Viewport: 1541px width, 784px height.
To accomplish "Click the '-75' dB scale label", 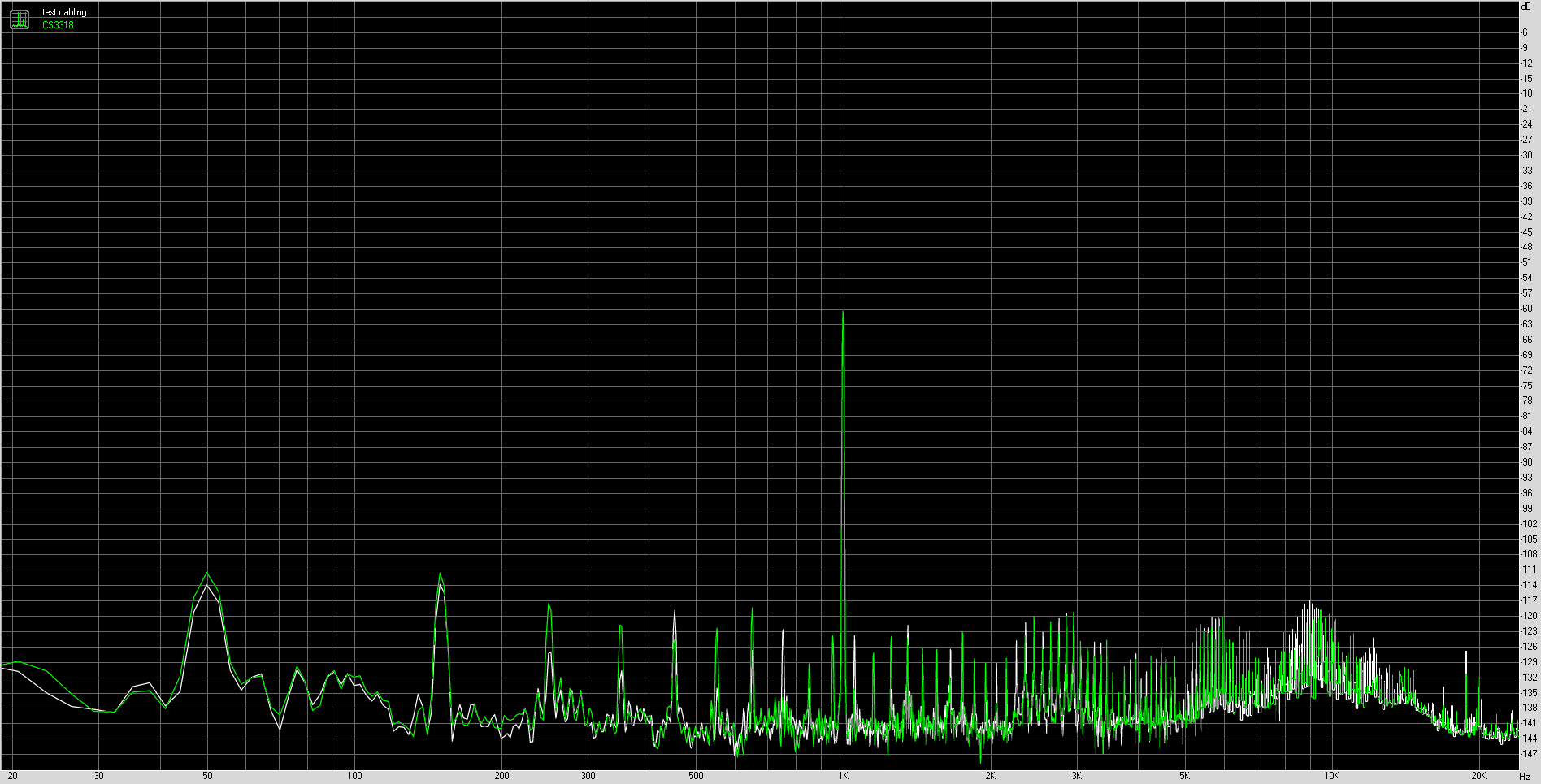I will point(1527,386).
